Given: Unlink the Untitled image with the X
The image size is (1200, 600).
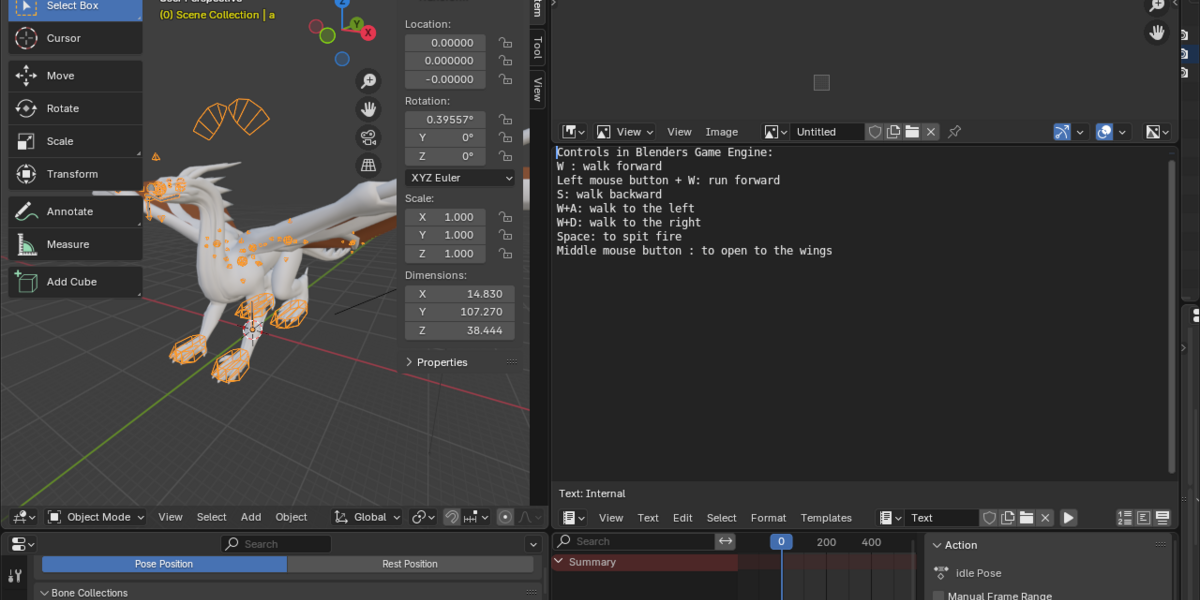Looking at the screenshot, I should pos(931,132).
